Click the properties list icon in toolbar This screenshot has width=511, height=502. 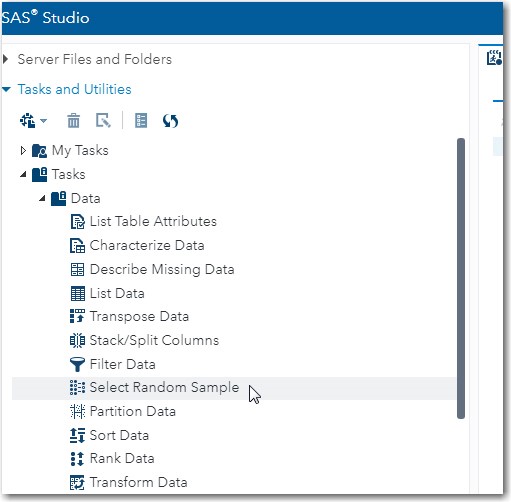coord(141,121)
